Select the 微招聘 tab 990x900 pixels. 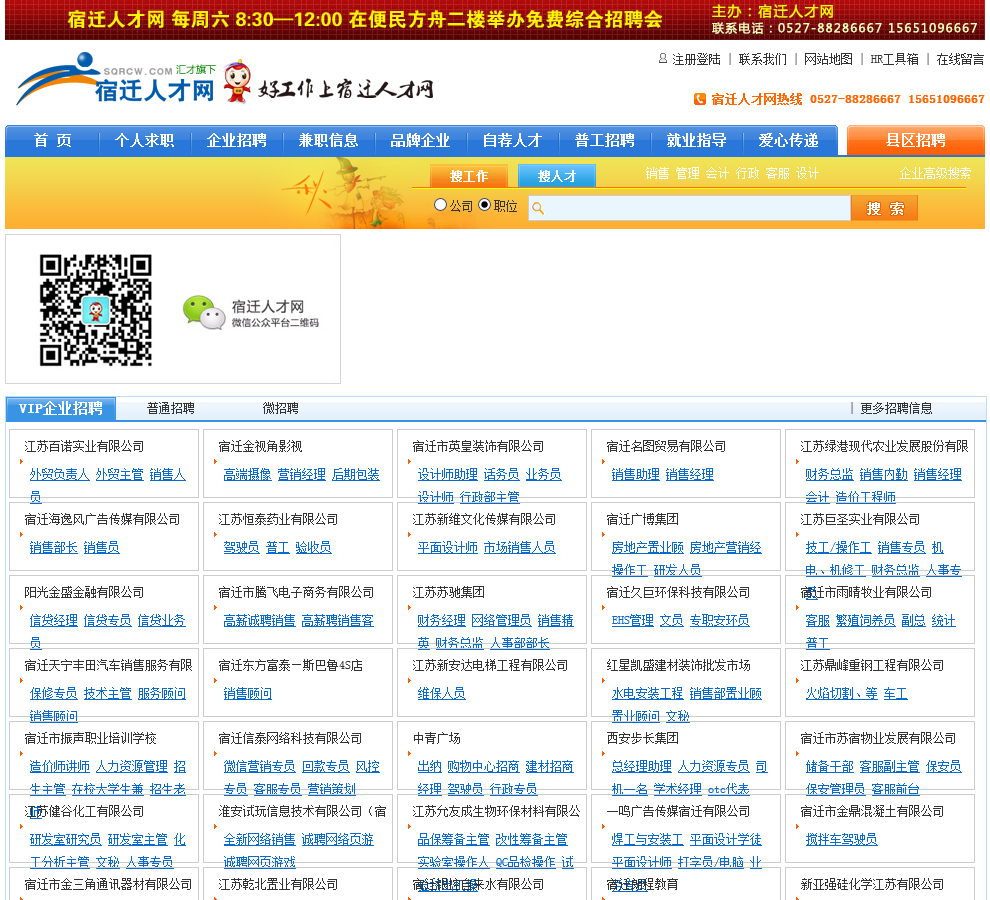click(280, 409)
